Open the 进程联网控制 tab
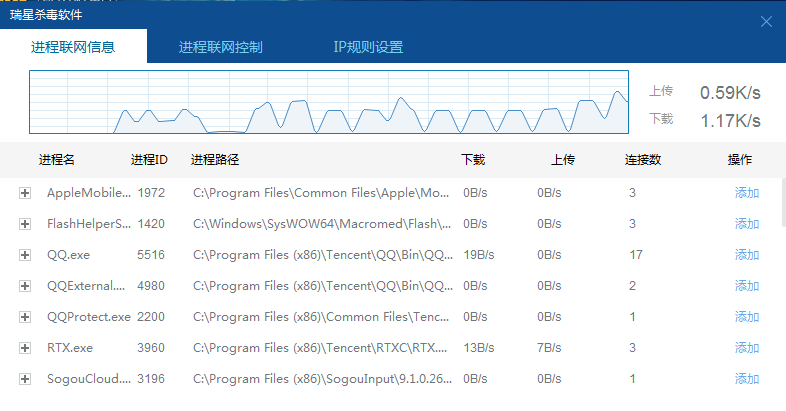The image size is (786, 411). pyautogui.click(x=221, y=47)
